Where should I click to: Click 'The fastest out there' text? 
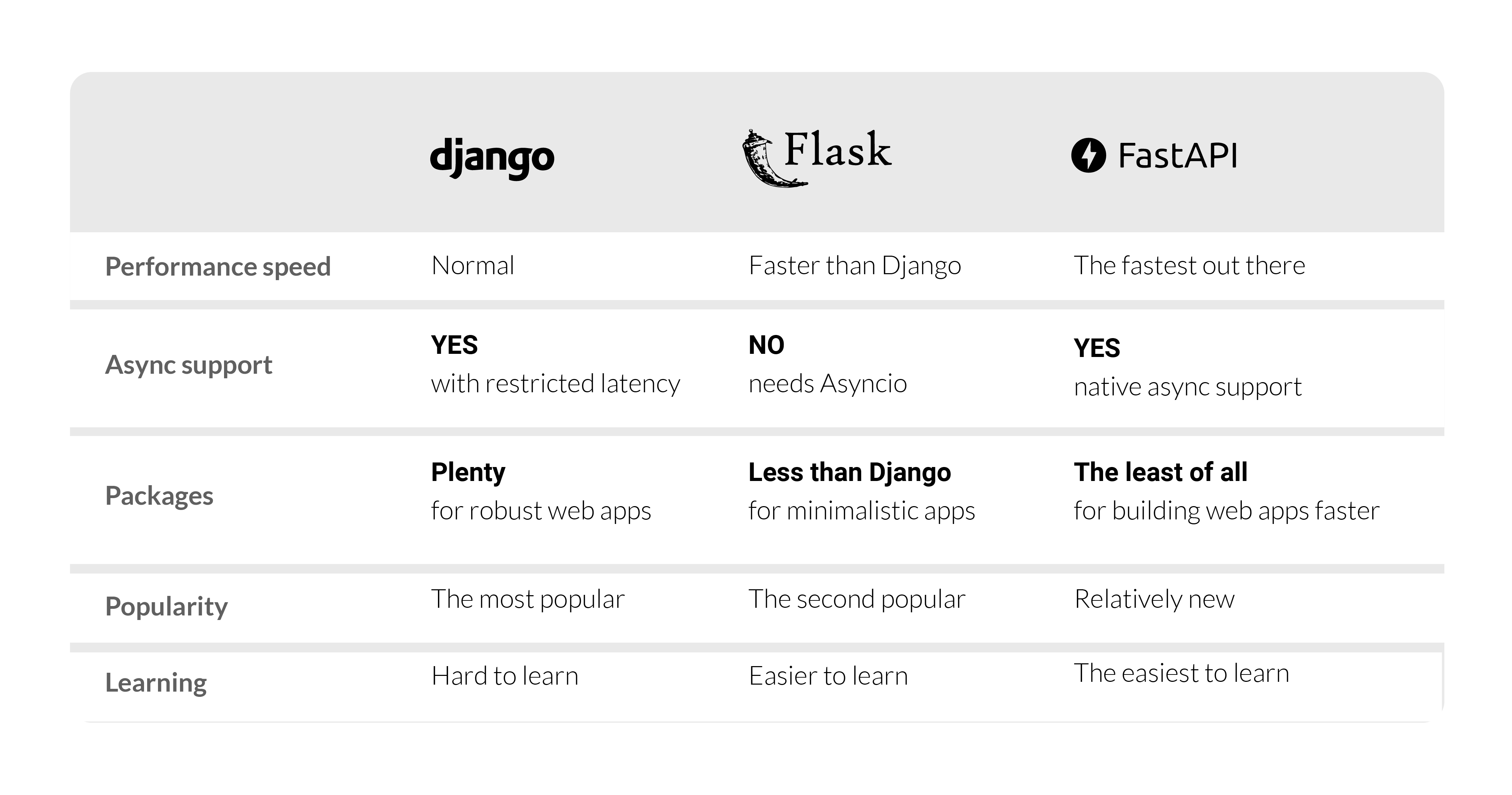(1189, 266)
